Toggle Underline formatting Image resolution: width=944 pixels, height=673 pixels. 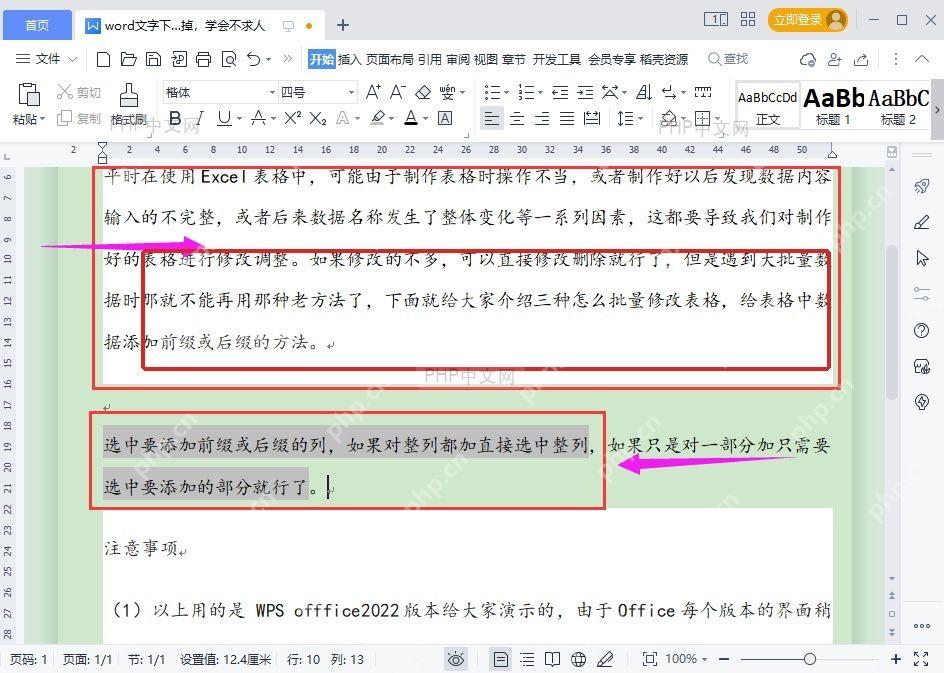(225, 118)
